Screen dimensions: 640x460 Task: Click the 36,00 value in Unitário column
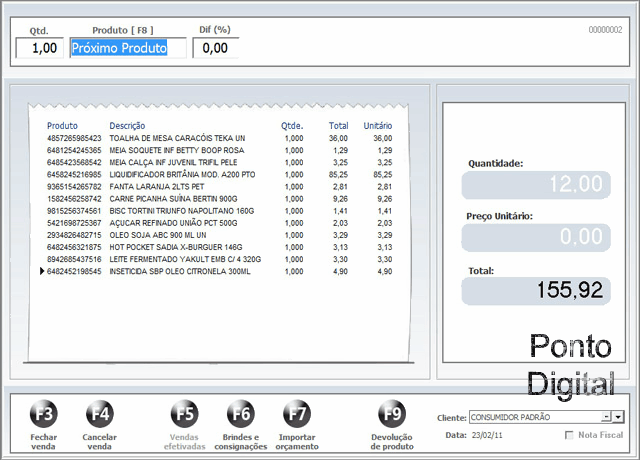(x=382, y=138)
